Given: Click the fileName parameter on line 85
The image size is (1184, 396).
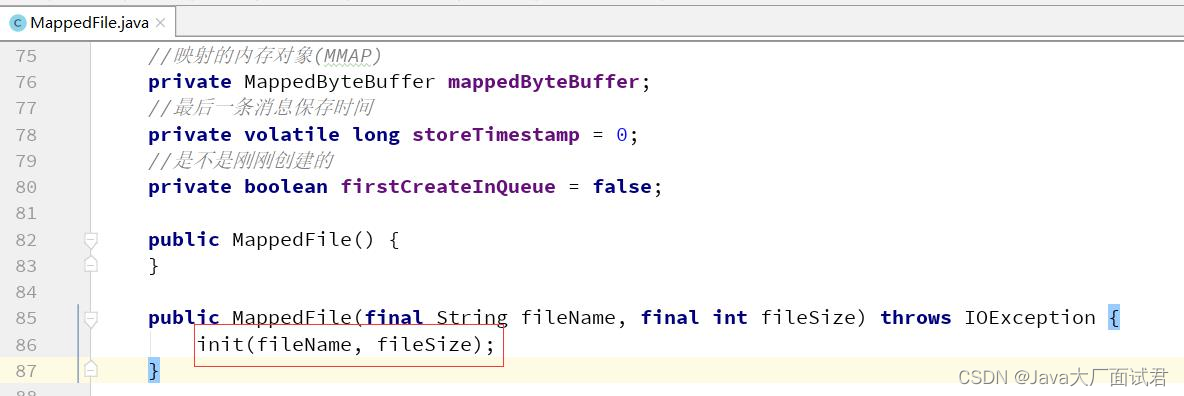Looking at the screenshot, I should 568,317.
